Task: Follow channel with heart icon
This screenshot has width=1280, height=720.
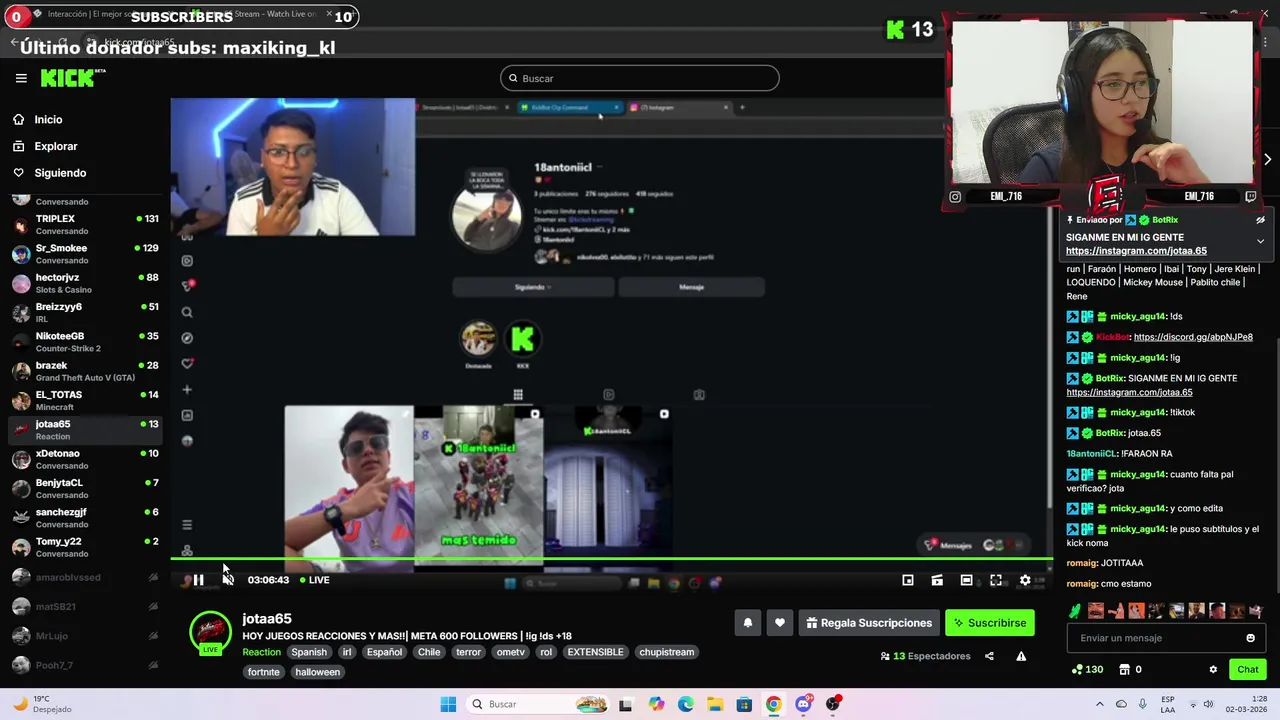Action: point(780,623)
